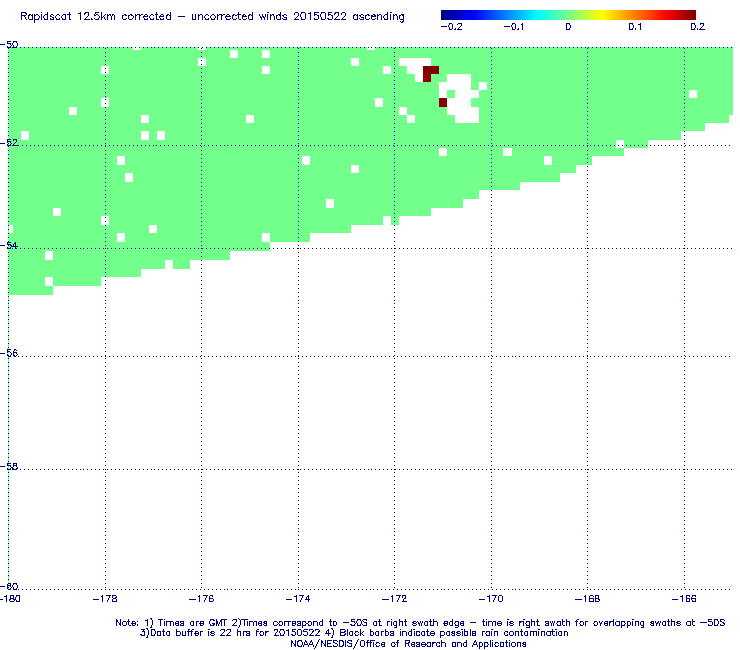Click the latitude label "-54"
The image size is (740, 650).
[9, 245]
